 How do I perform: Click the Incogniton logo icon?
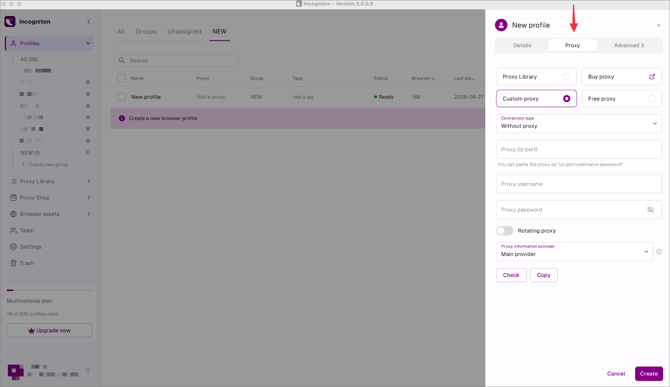[10, 21]
